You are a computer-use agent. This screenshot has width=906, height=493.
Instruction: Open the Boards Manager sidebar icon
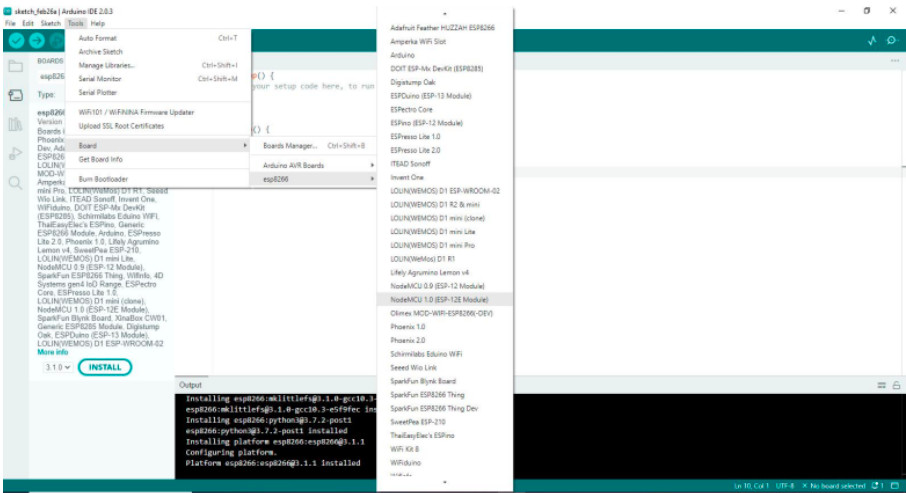pyautogui.click(x=16, y=95)
